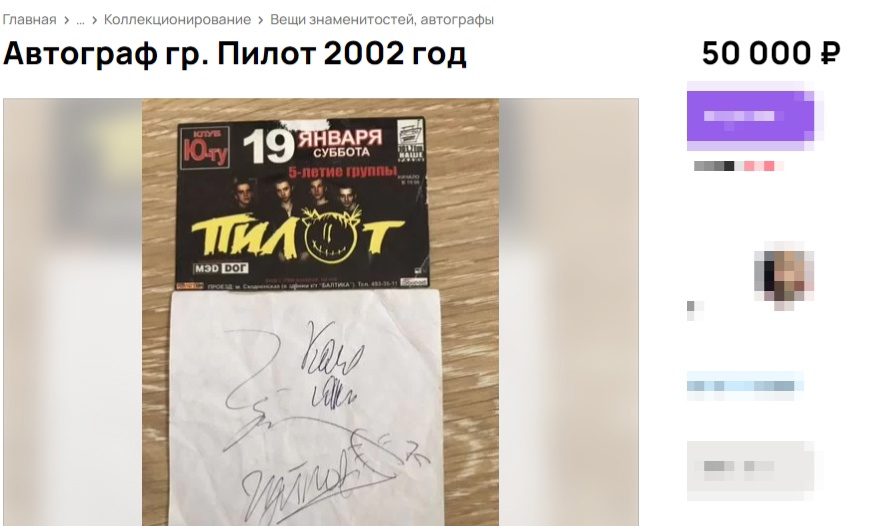The height and width of the screenshot is (526, 872).
Task: Click the blurred left side of gallery
Action: coord(73,312)
